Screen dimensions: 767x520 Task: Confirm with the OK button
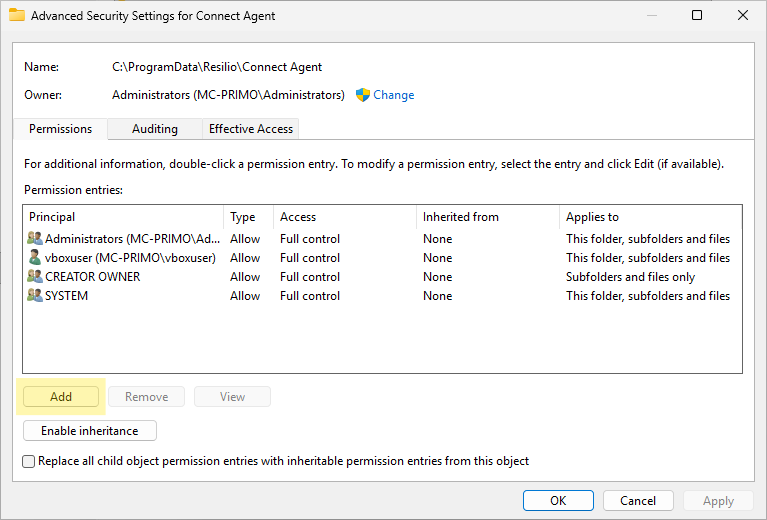tap(557, 500)
